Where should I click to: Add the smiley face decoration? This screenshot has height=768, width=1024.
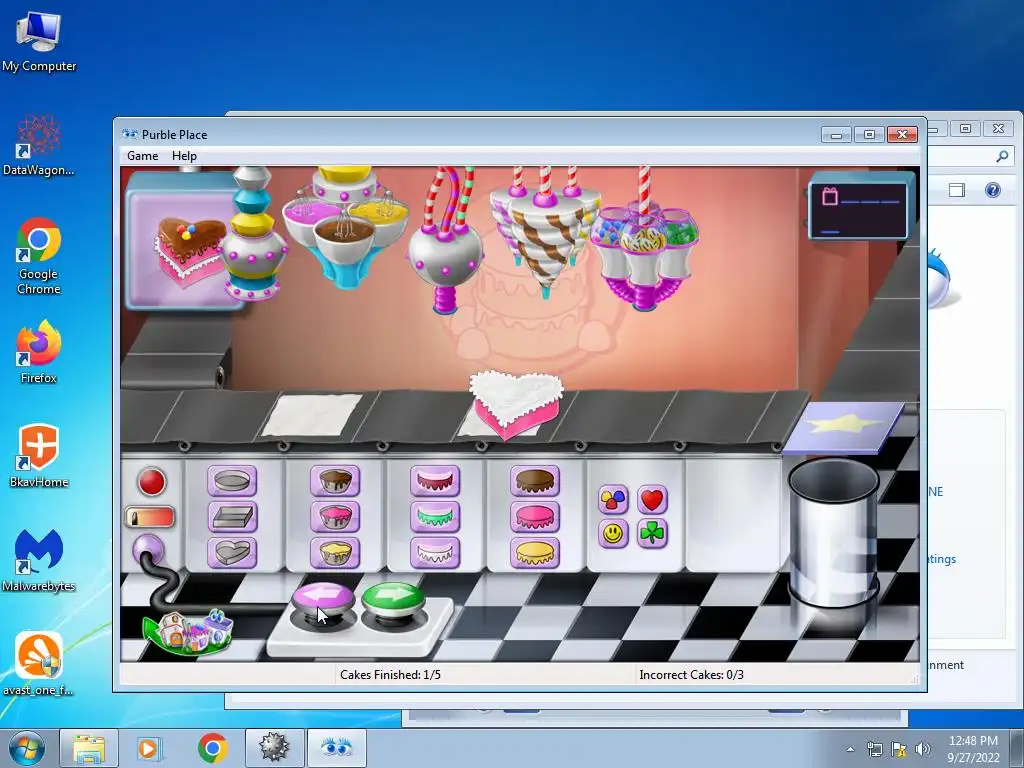[x=613, y=534]
